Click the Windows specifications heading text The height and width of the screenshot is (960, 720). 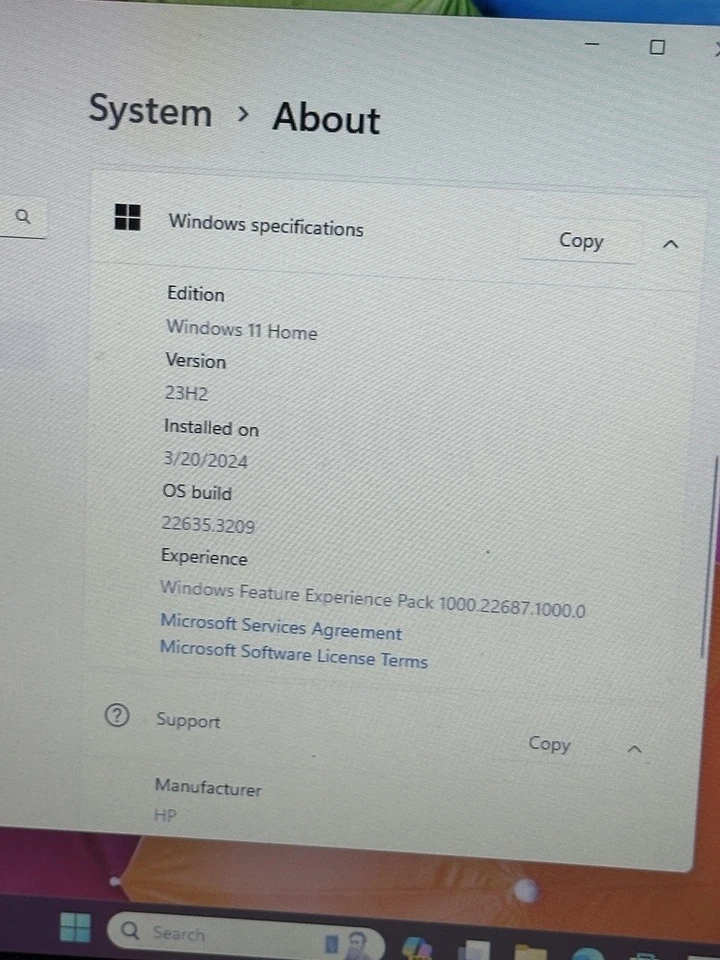pyautogui.click(x=266, y=225)
